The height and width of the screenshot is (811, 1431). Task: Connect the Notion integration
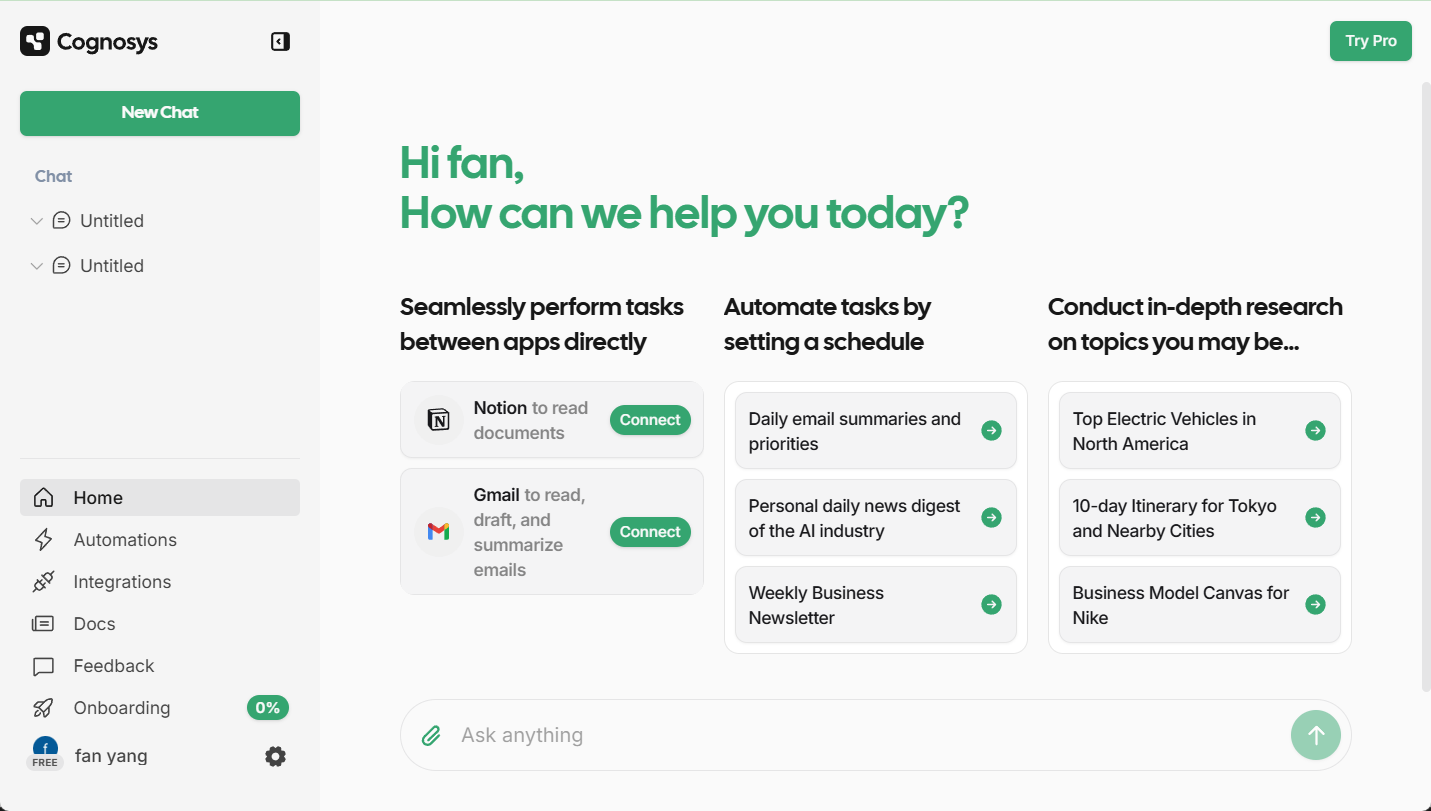[650, 420]
